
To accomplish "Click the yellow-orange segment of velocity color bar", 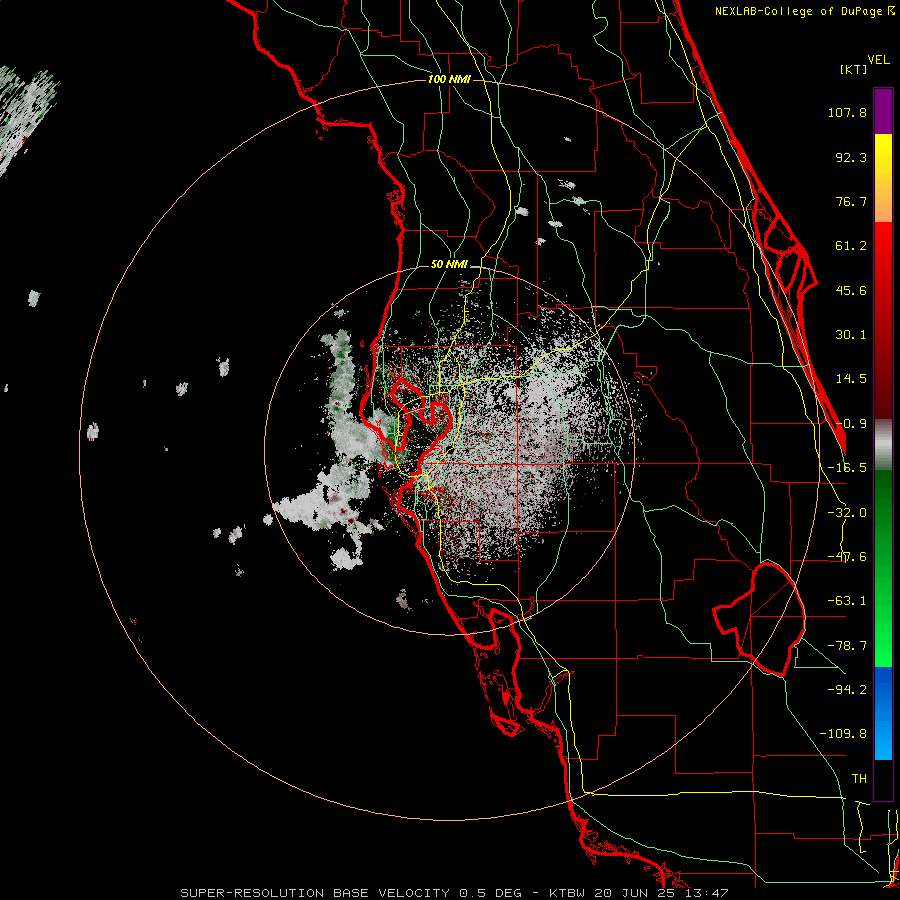I will pyautogui.click(x=883, y=178).
